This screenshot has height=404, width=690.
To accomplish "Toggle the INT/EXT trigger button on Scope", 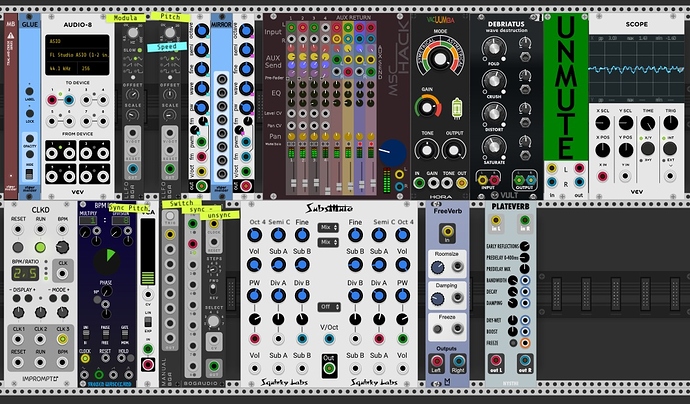I will click(670, 149).
